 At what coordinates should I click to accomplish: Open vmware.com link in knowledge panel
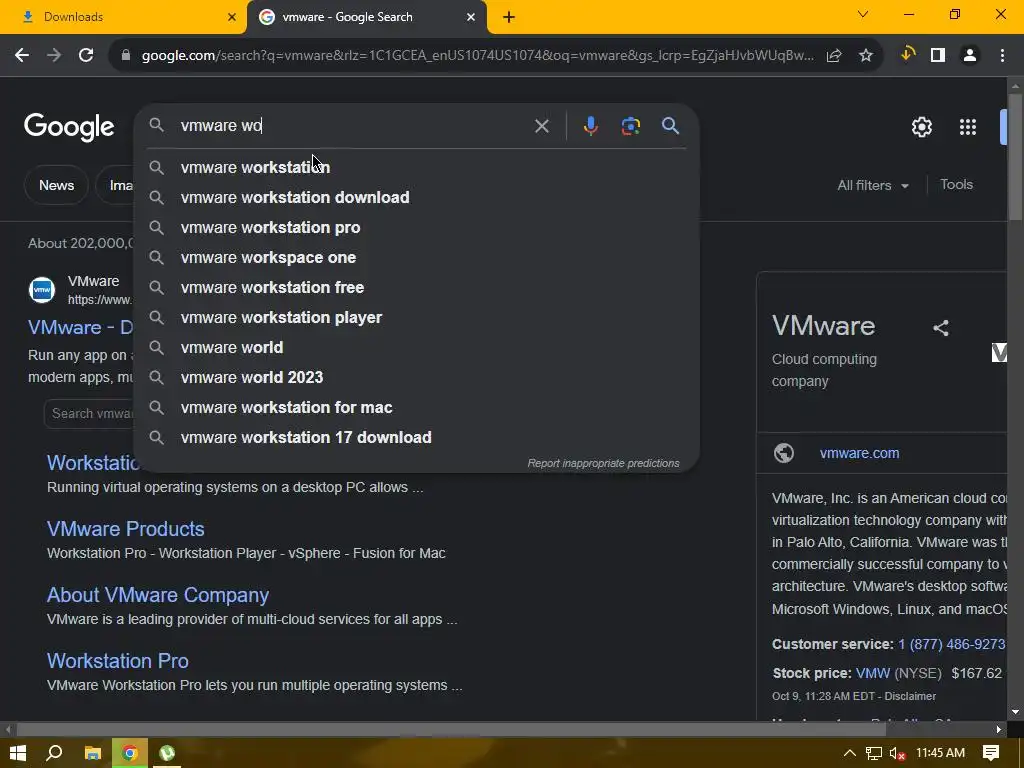pyautogui.click(x=859, y=453)
